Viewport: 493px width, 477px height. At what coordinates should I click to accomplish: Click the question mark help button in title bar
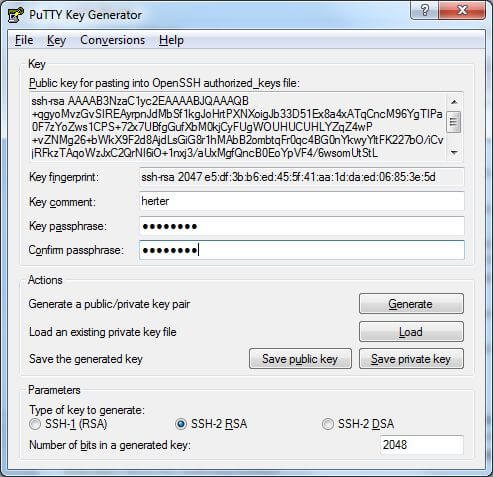[x=424, y=10]
